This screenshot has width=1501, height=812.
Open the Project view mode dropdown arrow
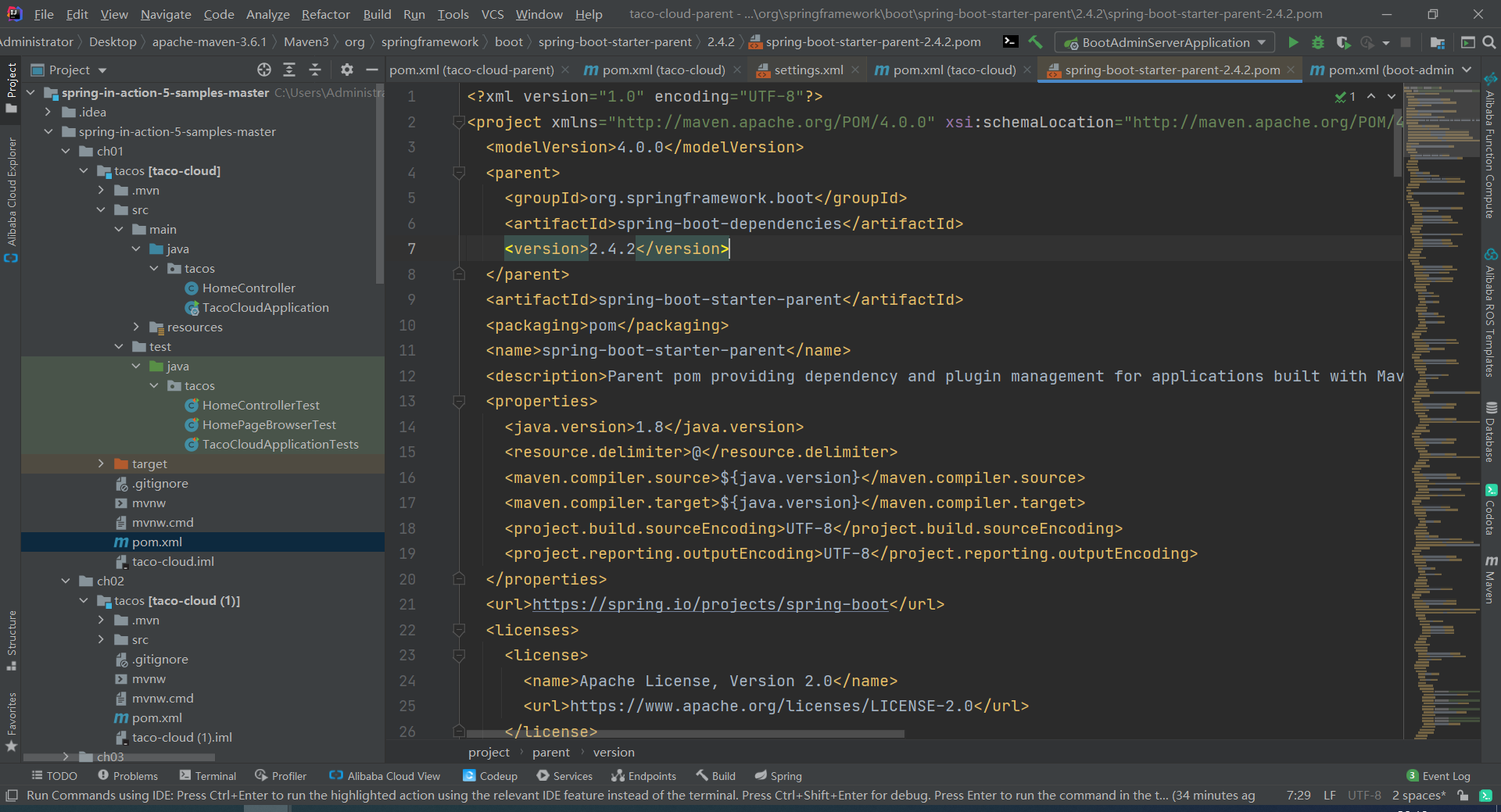pos(102,70)
